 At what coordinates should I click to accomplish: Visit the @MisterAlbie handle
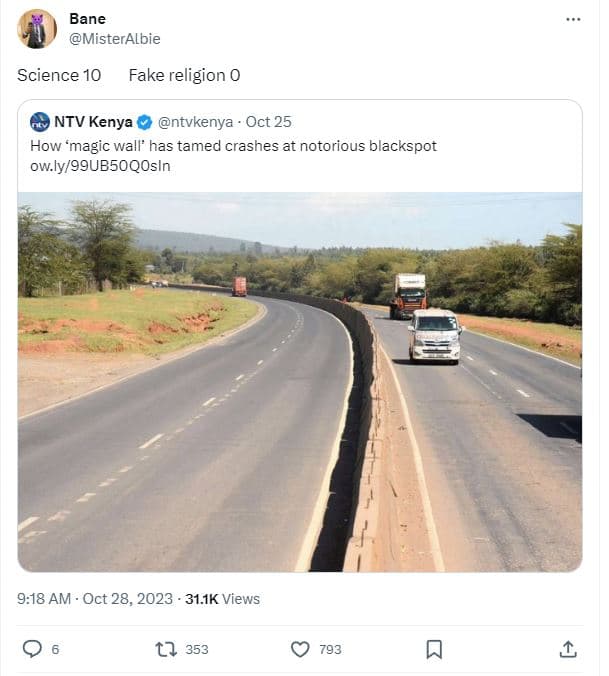click(x=114, y=39)
